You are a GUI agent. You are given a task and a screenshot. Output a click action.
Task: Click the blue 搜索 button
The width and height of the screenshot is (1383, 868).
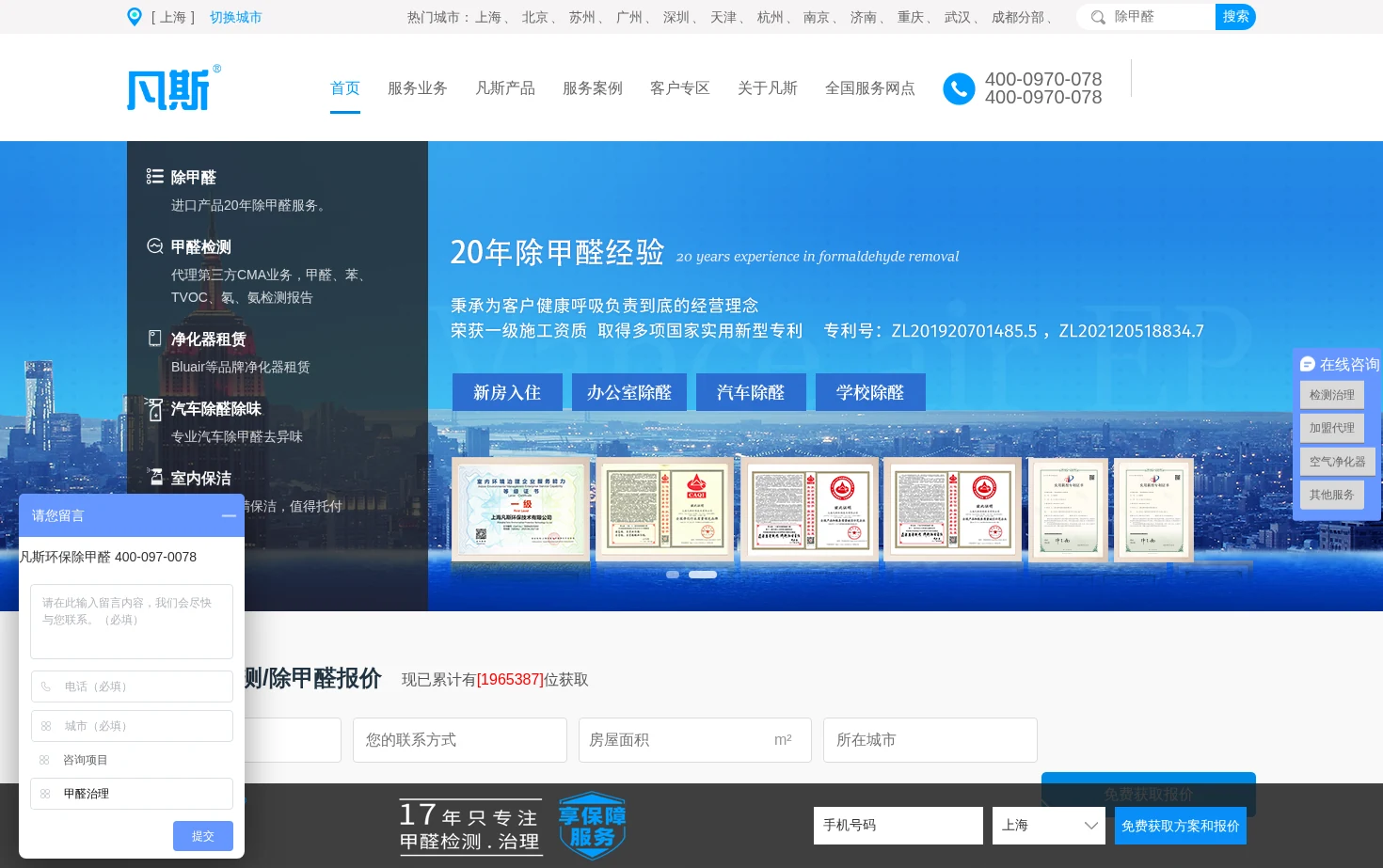tap(1235, 17)
